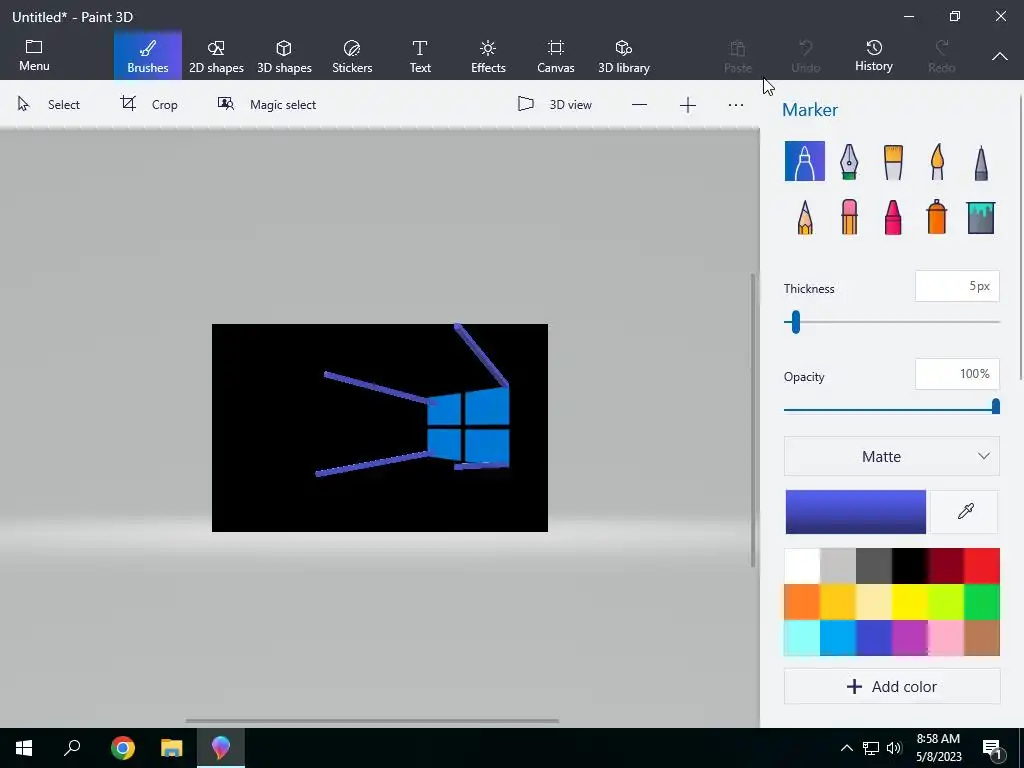This screenshot has height=768, width=1024.
Task: Pick the pale yellow color swatch
Action: [874, 601]
